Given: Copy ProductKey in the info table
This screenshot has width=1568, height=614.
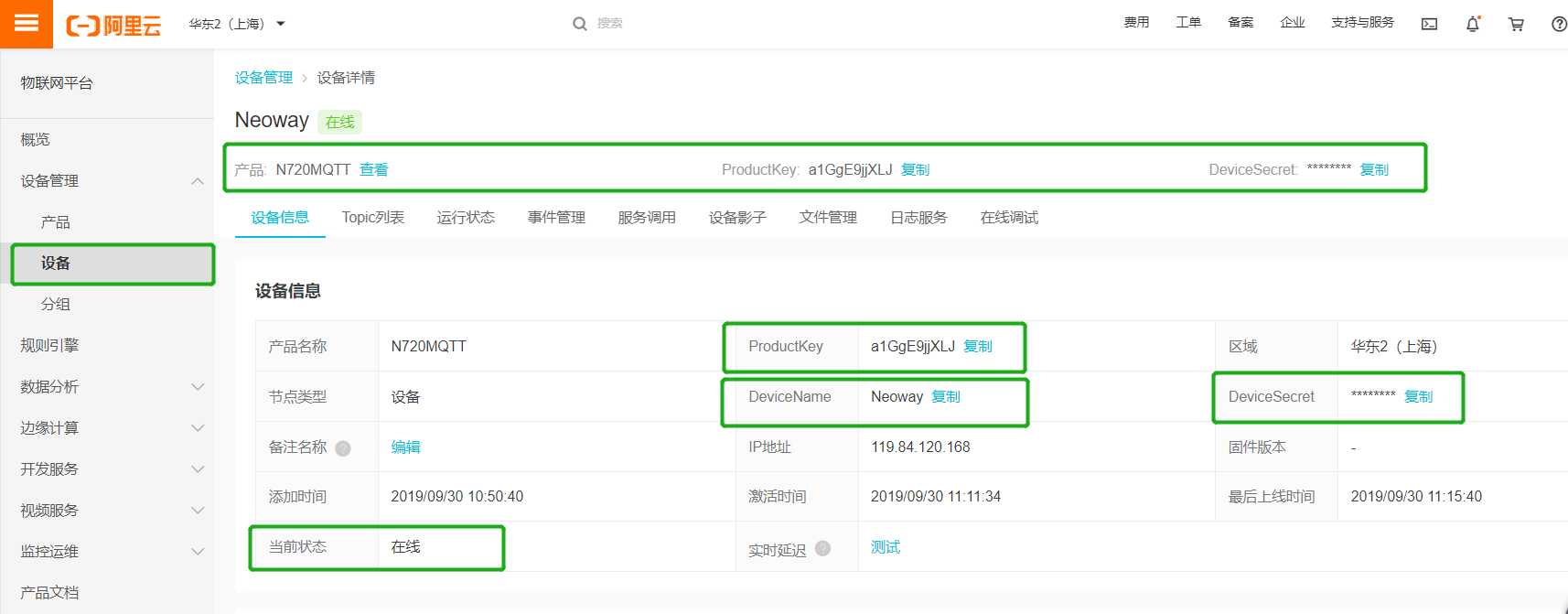Looking at the screenshot, I should click(978, 346).
